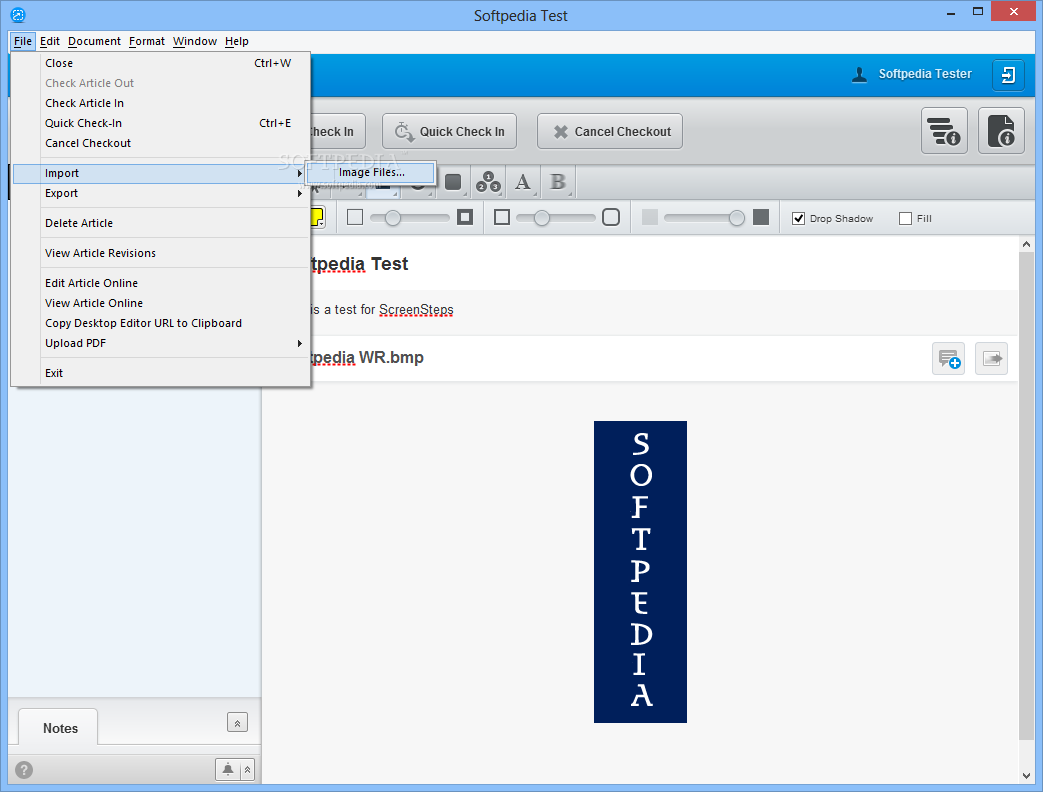The image size is (1043, 792).
Task: Select View Article Online
Action: click(x=162, y=303)
